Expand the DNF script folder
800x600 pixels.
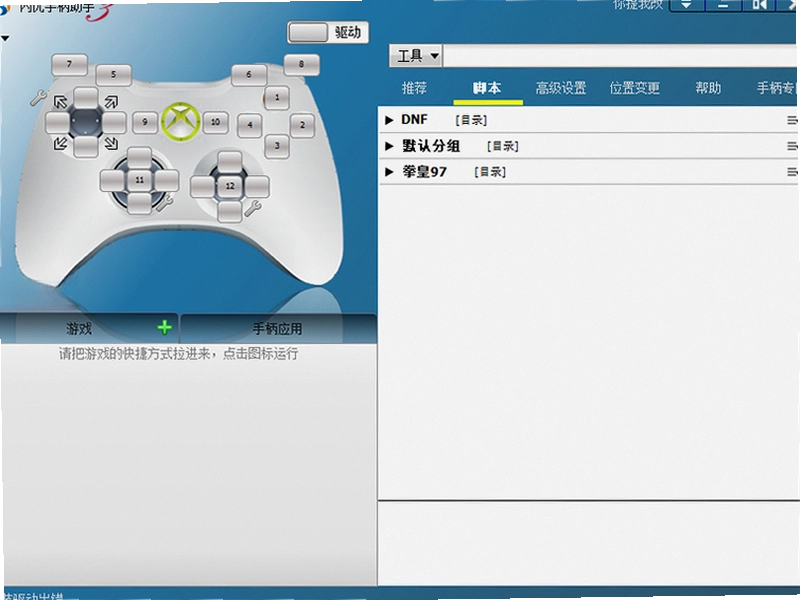(x=389, y=120)
